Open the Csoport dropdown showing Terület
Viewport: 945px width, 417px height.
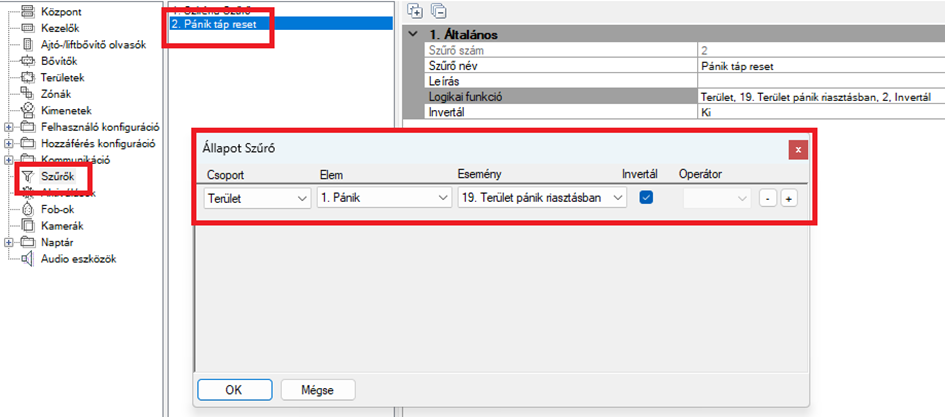(255, 198)
